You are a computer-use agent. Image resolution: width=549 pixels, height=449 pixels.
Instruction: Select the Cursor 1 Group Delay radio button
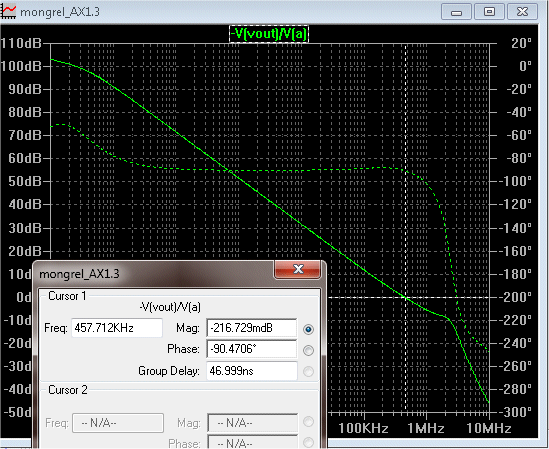pos(308,371)
